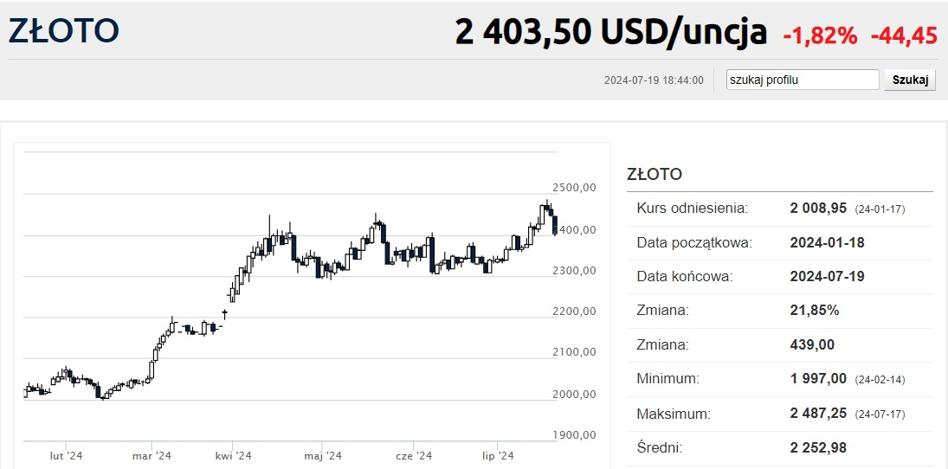Image resolution: width=948 pixels, height=469 pixels.
Task: Click the 2024-07-19 18:44:00 timestamp
Action: click(654, 81)
